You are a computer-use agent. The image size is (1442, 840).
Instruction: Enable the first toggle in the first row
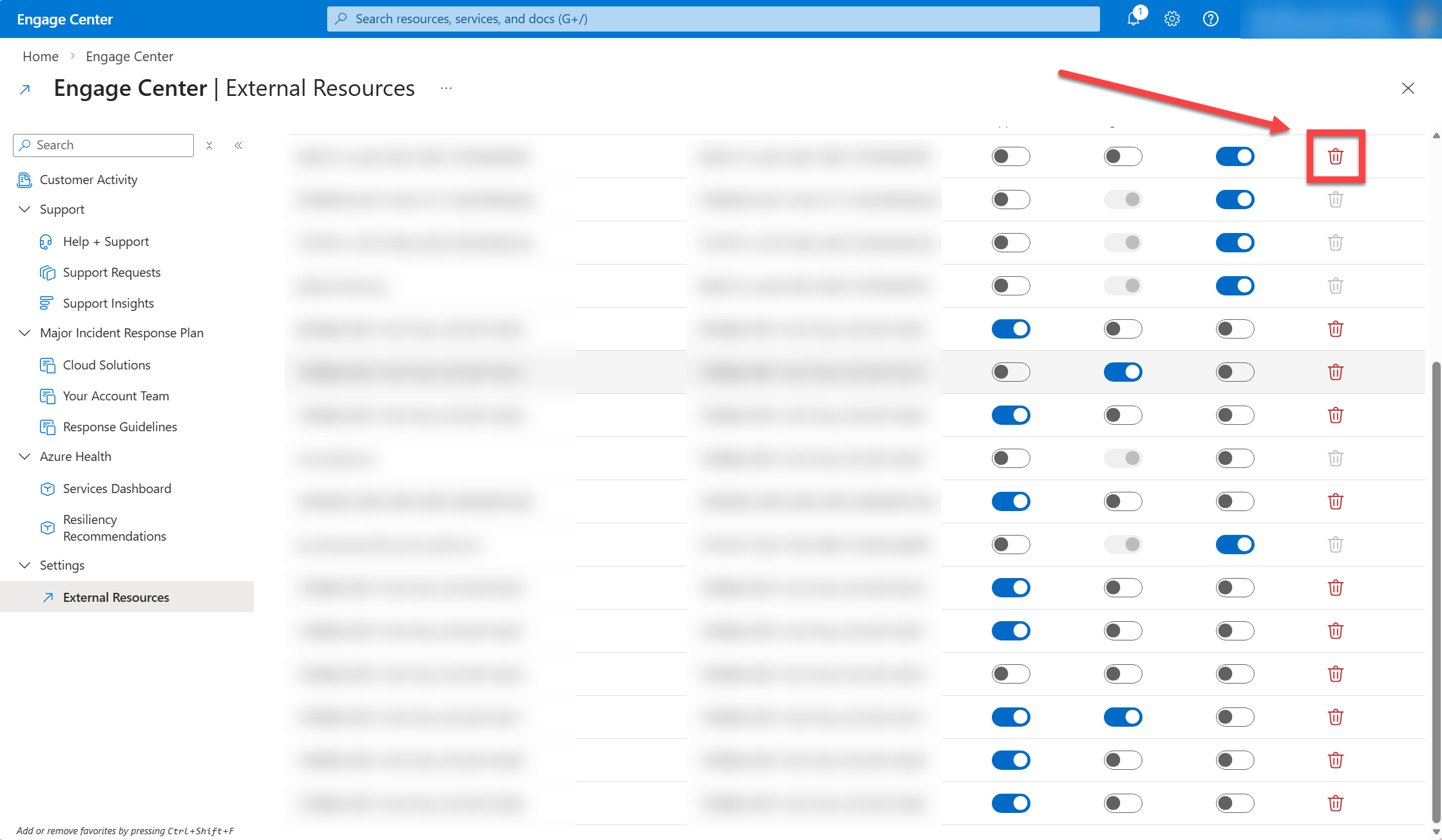1011,156
